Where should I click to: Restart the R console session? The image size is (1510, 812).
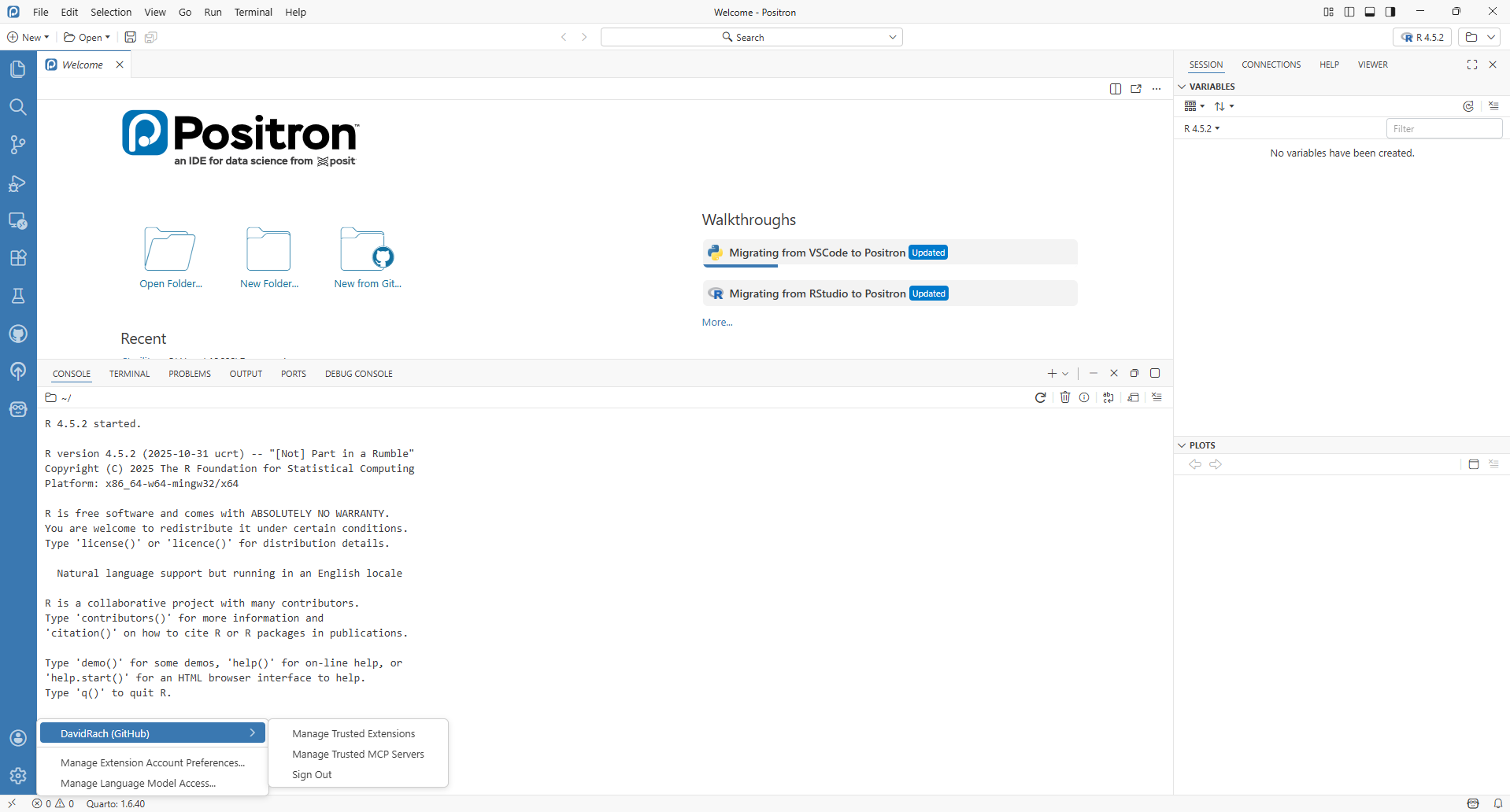(x=1040, y=397)
